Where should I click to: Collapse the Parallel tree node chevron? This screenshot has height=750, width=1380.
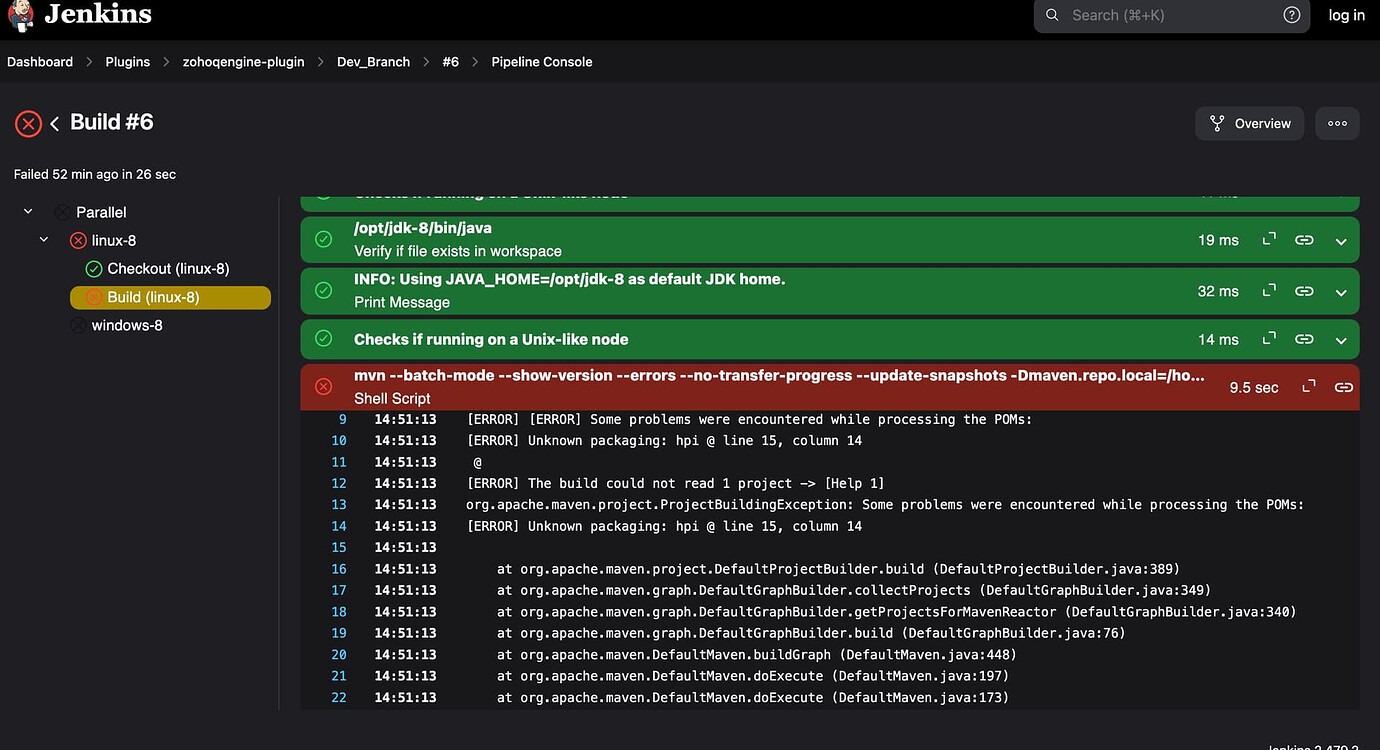pos(28,212)
